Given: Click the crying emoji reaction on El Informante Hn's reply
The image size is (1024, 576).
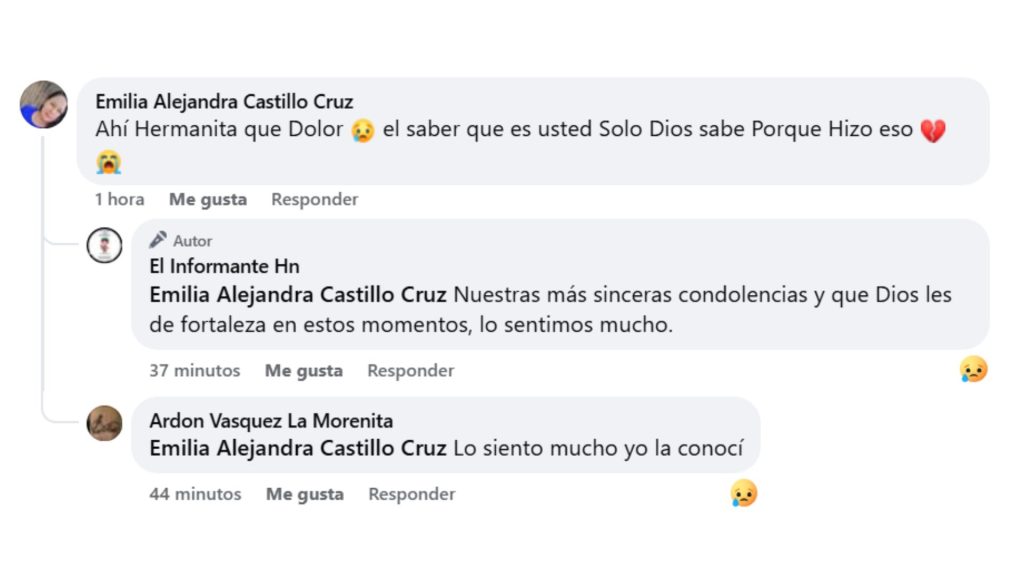Looking at the screenshot, I should click(972, 369).
